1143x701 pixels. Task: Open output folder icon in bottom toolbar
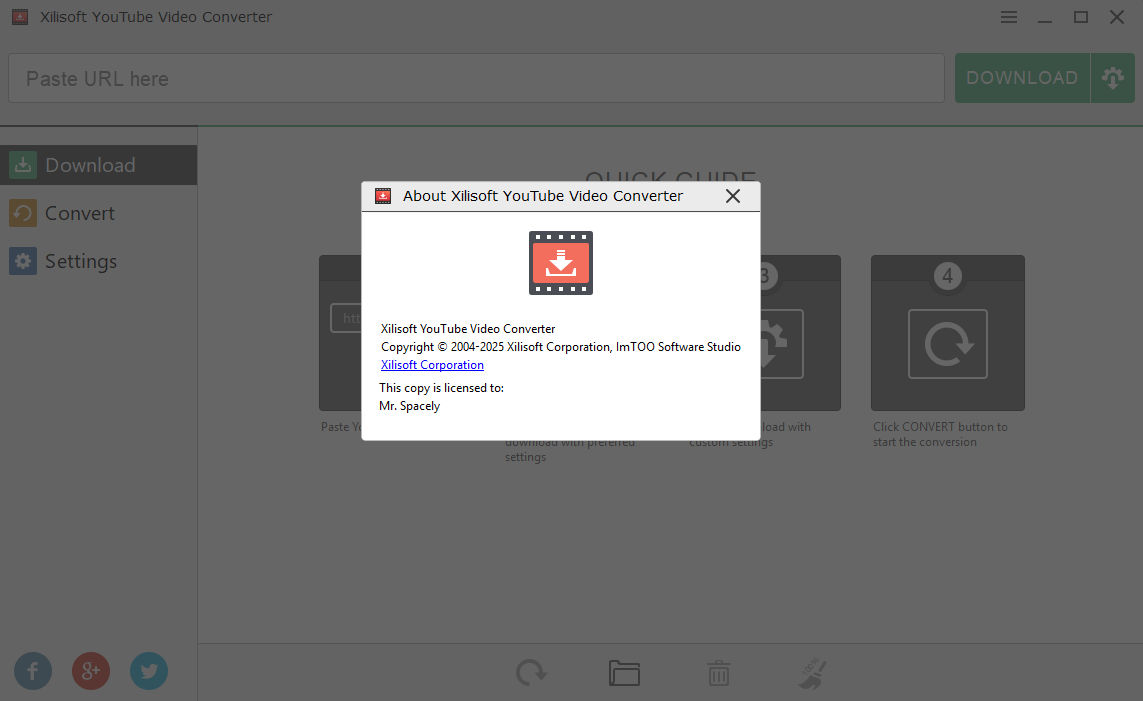coord(625,673)
